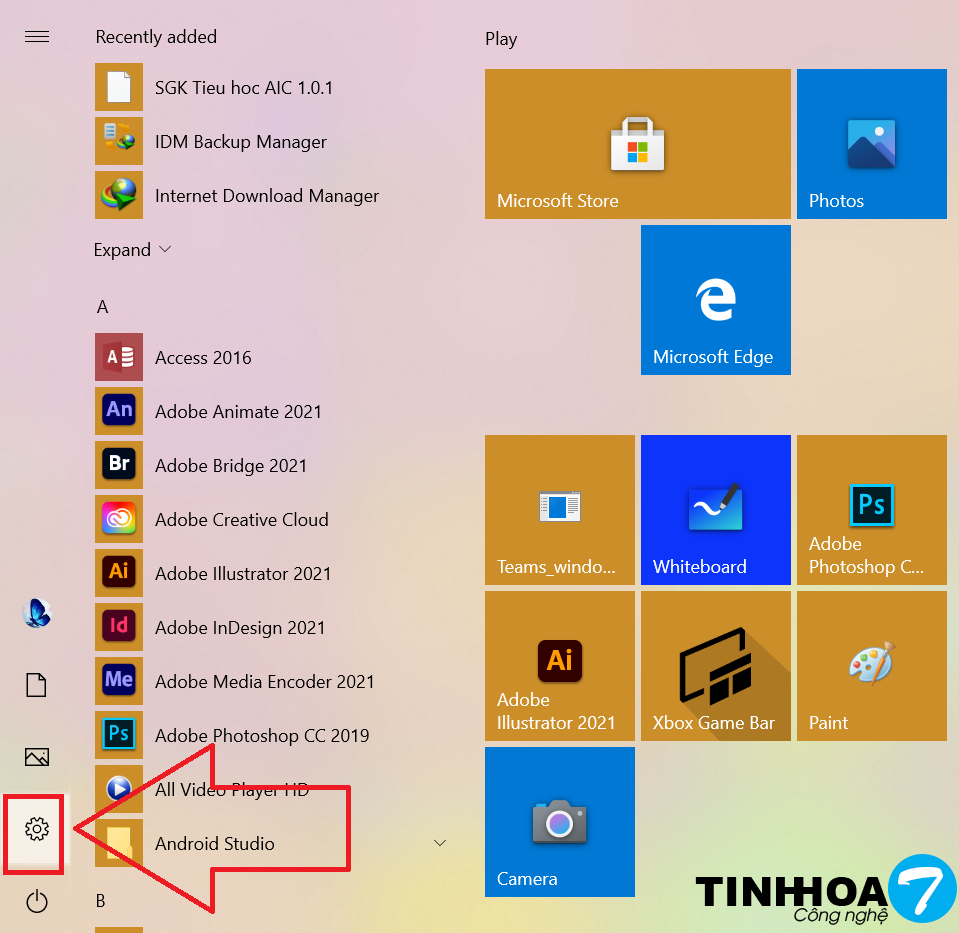This screenshot has width=959, height=933.
Task: Expand the hamburger menu at top
Action: [37, 37]
